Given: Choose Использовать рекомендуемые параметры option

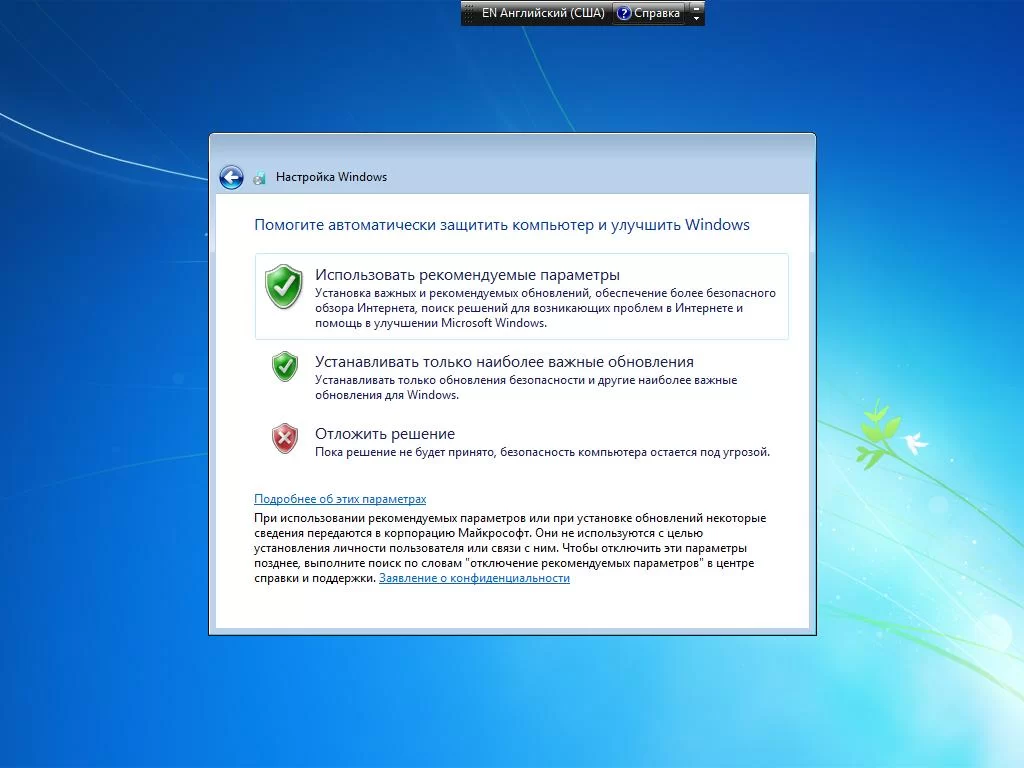Looking at the screenshot, I should click(x=521, y=296).
